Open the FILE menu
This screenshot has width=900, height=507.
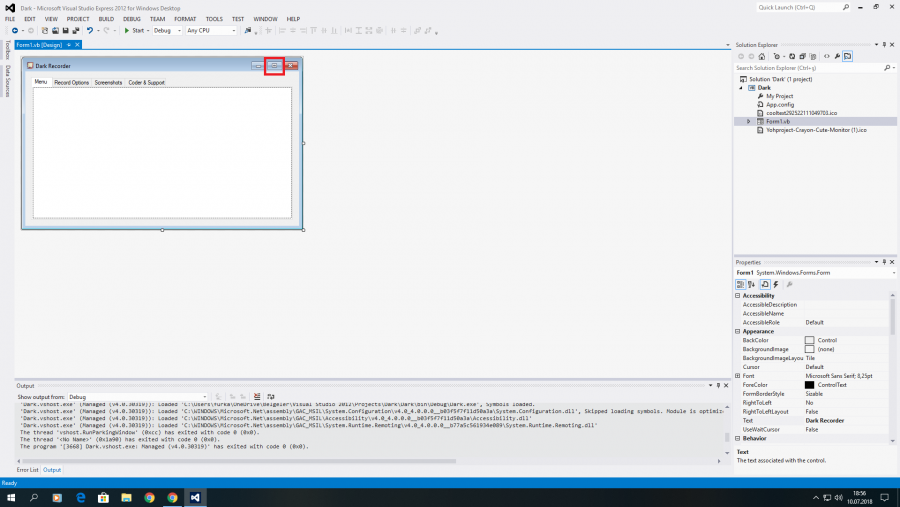point(10,19)
